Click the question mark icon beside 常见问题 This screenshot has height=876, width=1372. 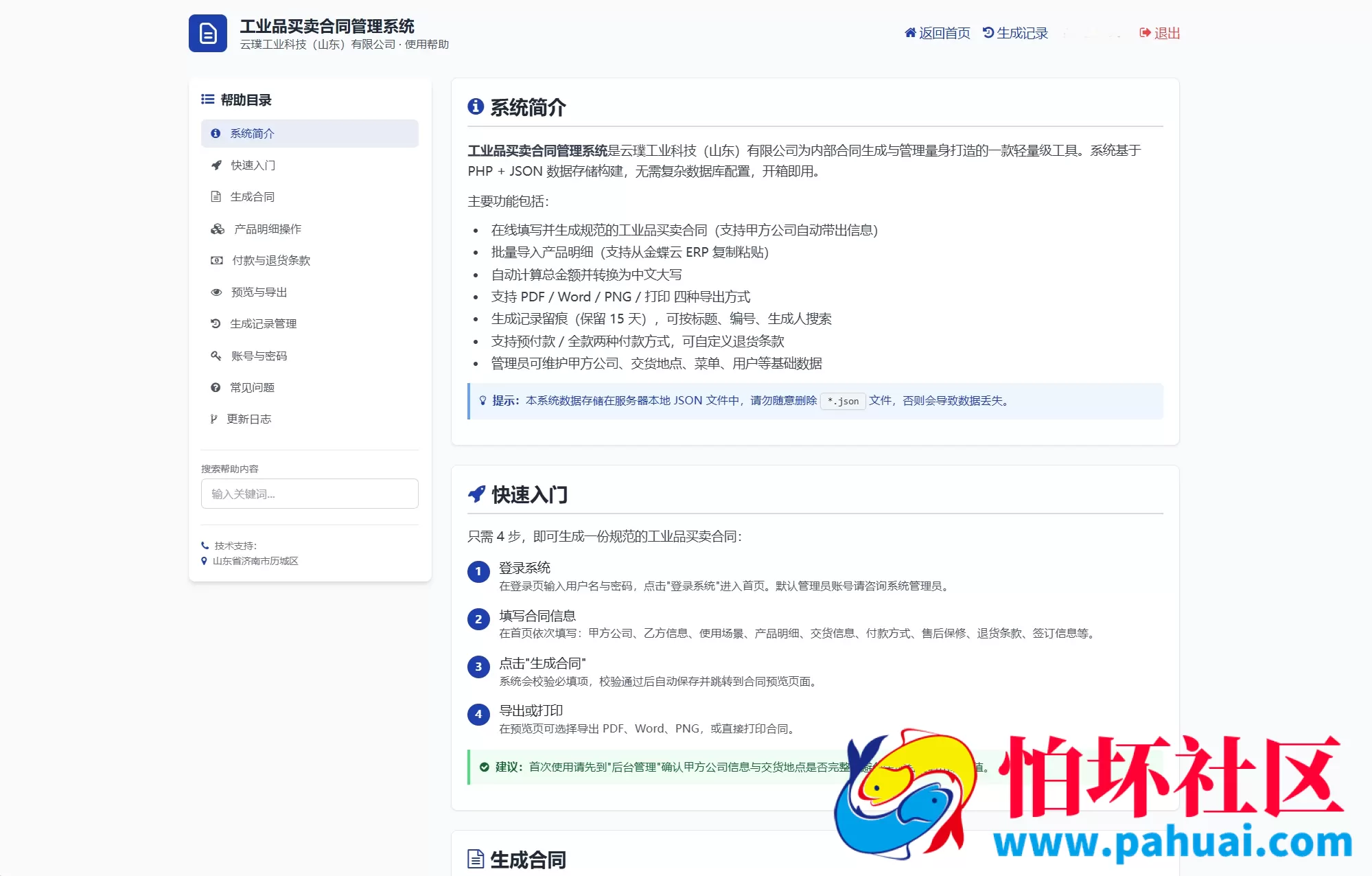(x=216, y=387)
